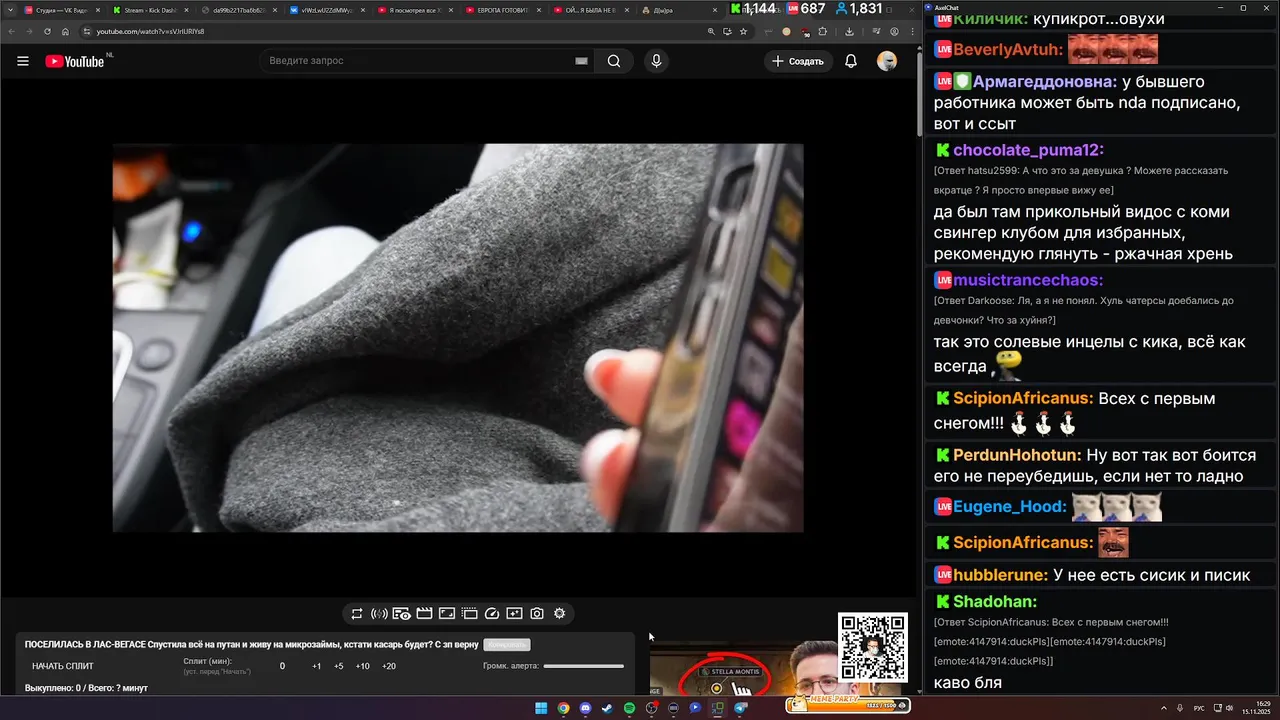Image resolution: width=1280 pixels, height=720 pixels.
Task: Click username musictrancechaos in chat
Action: tap(1028, 280)
